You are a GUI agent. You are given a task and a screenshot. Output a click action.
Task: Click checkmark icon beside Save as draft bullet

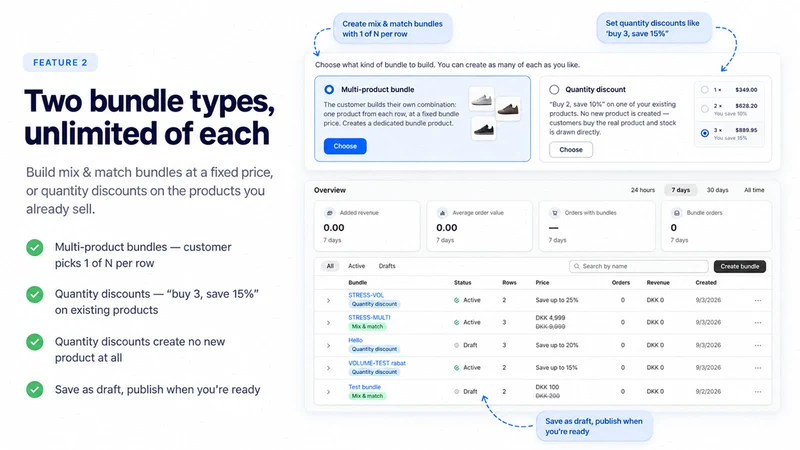(x=35, y=390)
